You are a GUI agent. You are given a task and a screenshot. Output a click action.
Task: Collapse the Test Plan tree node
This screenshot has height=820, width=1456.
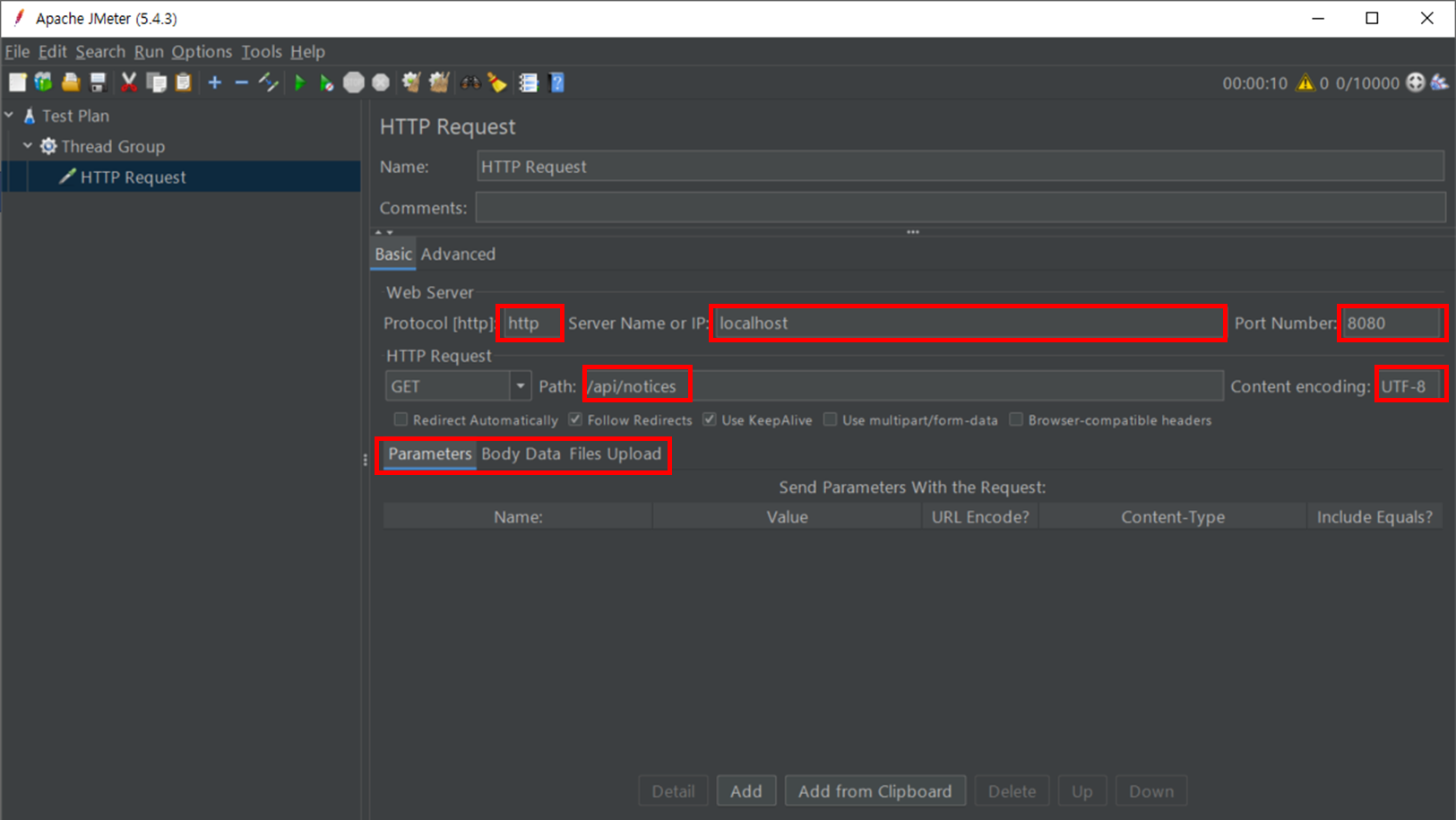(10, 116)
